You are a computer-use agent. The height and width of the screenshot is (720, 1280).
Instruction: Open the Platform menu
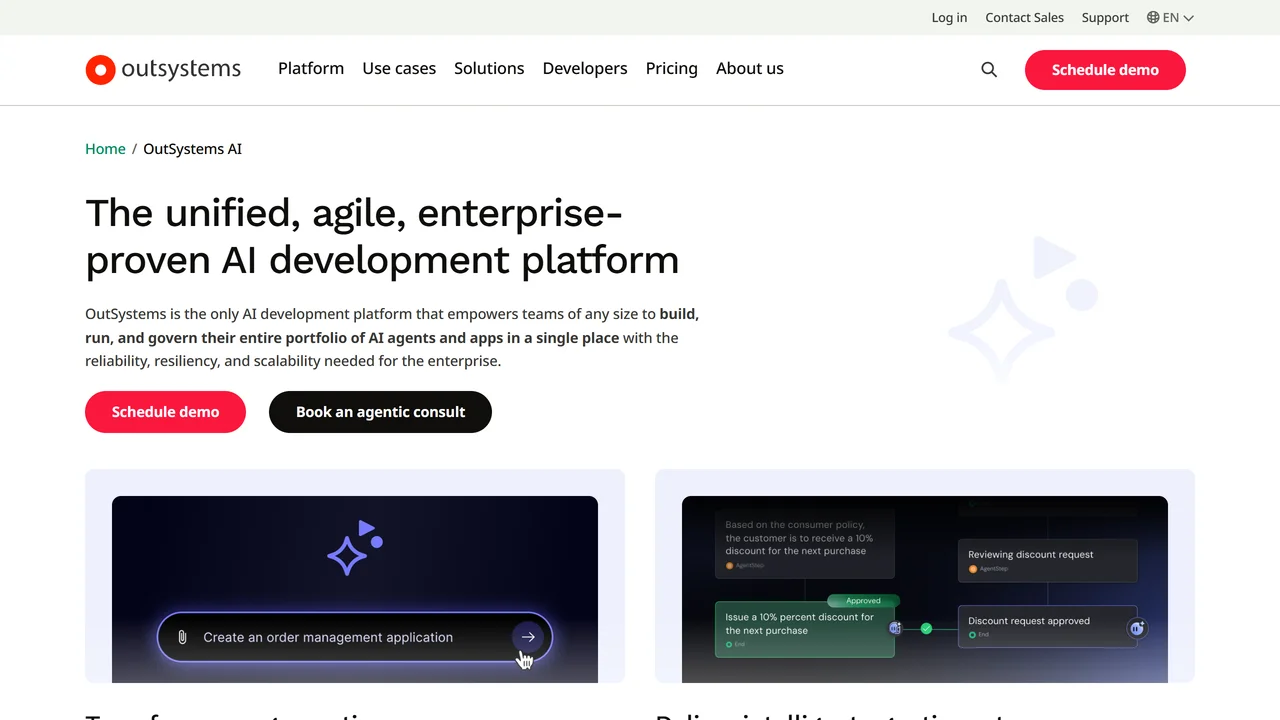pos(311,69)
